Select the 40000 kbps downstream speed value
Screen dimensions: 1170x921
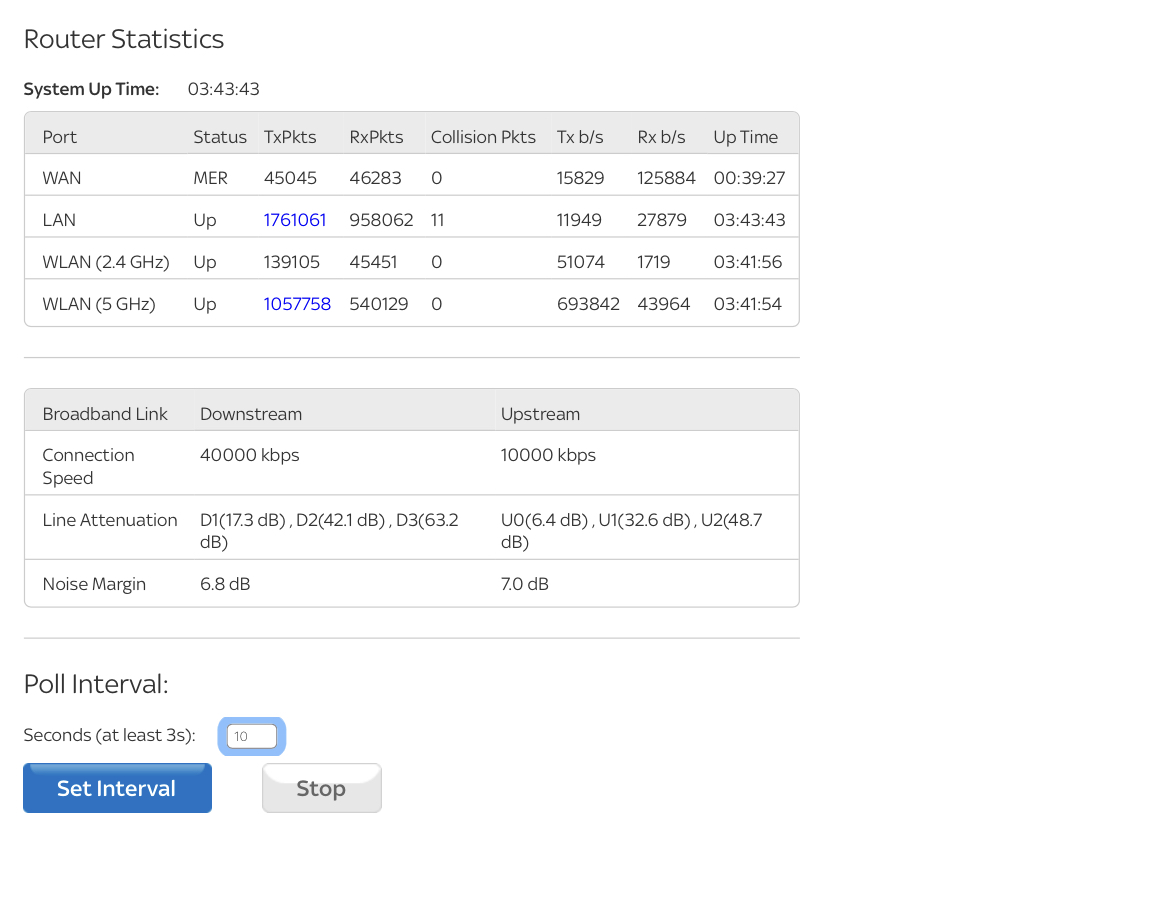[x=250, y=455]
